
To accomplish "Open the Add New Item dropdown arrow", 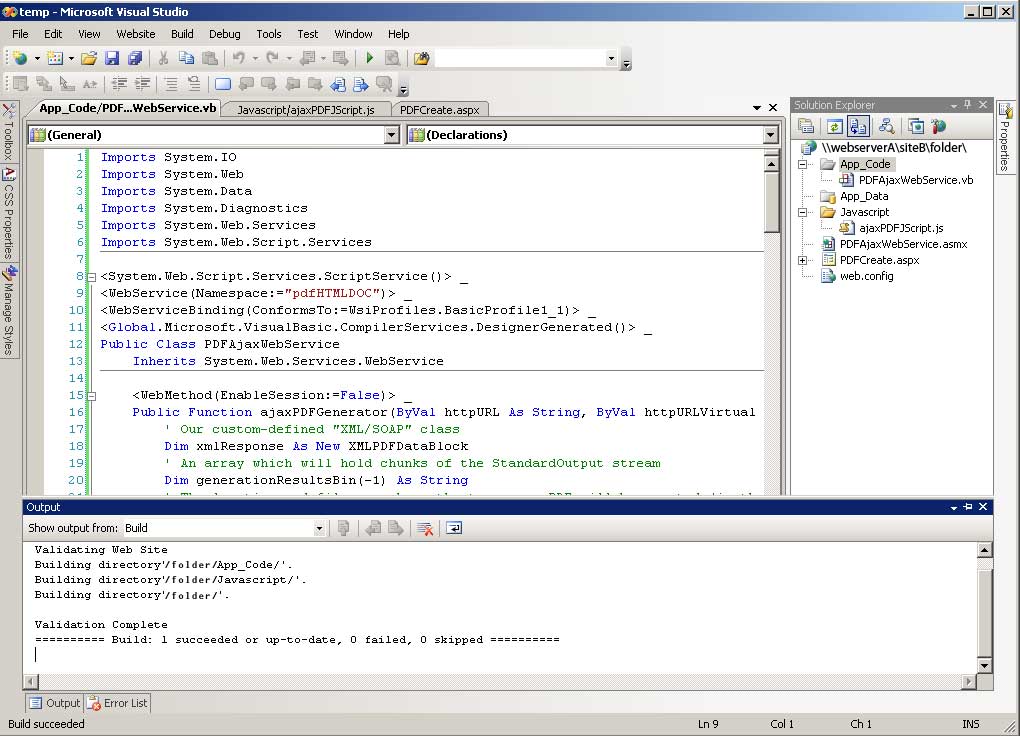I will pos(71,59).
